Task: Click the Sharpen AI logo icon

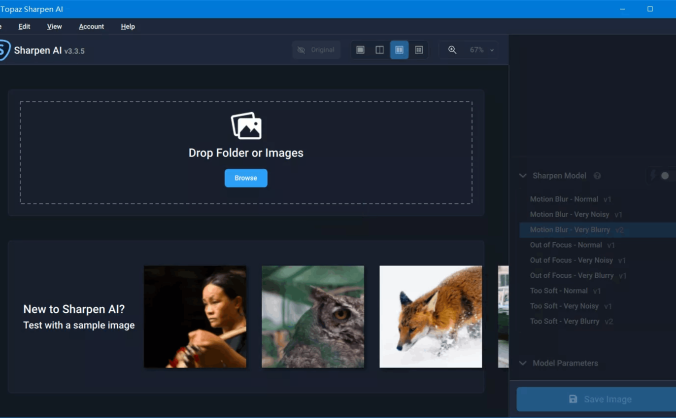Action: pyautogui.click(x=4, y=50)
